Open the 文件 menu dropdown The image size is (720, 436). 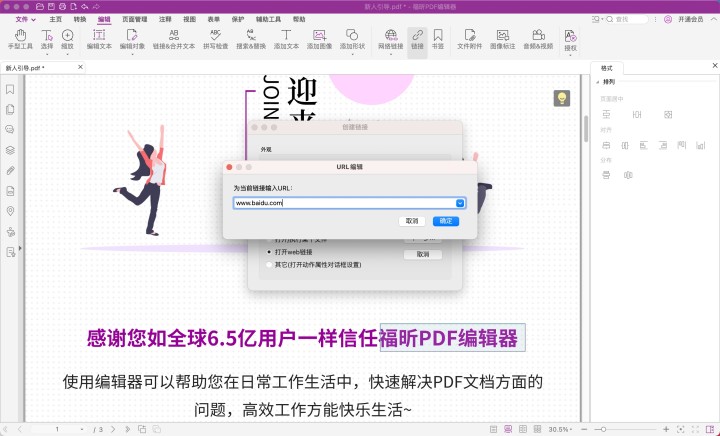click(x=25, y=19)
